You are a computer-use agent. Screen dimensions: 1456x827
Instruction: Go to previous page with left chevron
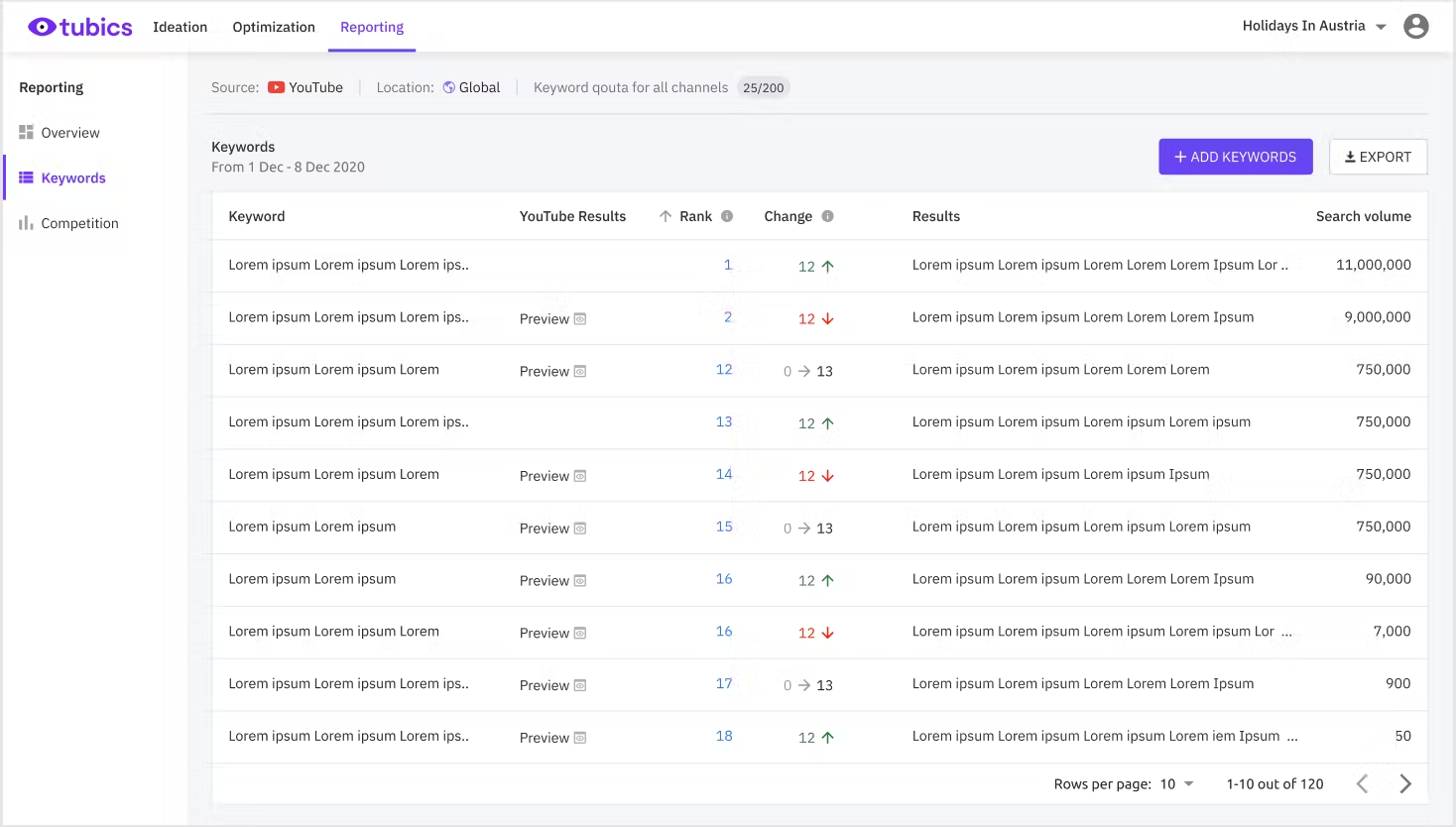1362,784
